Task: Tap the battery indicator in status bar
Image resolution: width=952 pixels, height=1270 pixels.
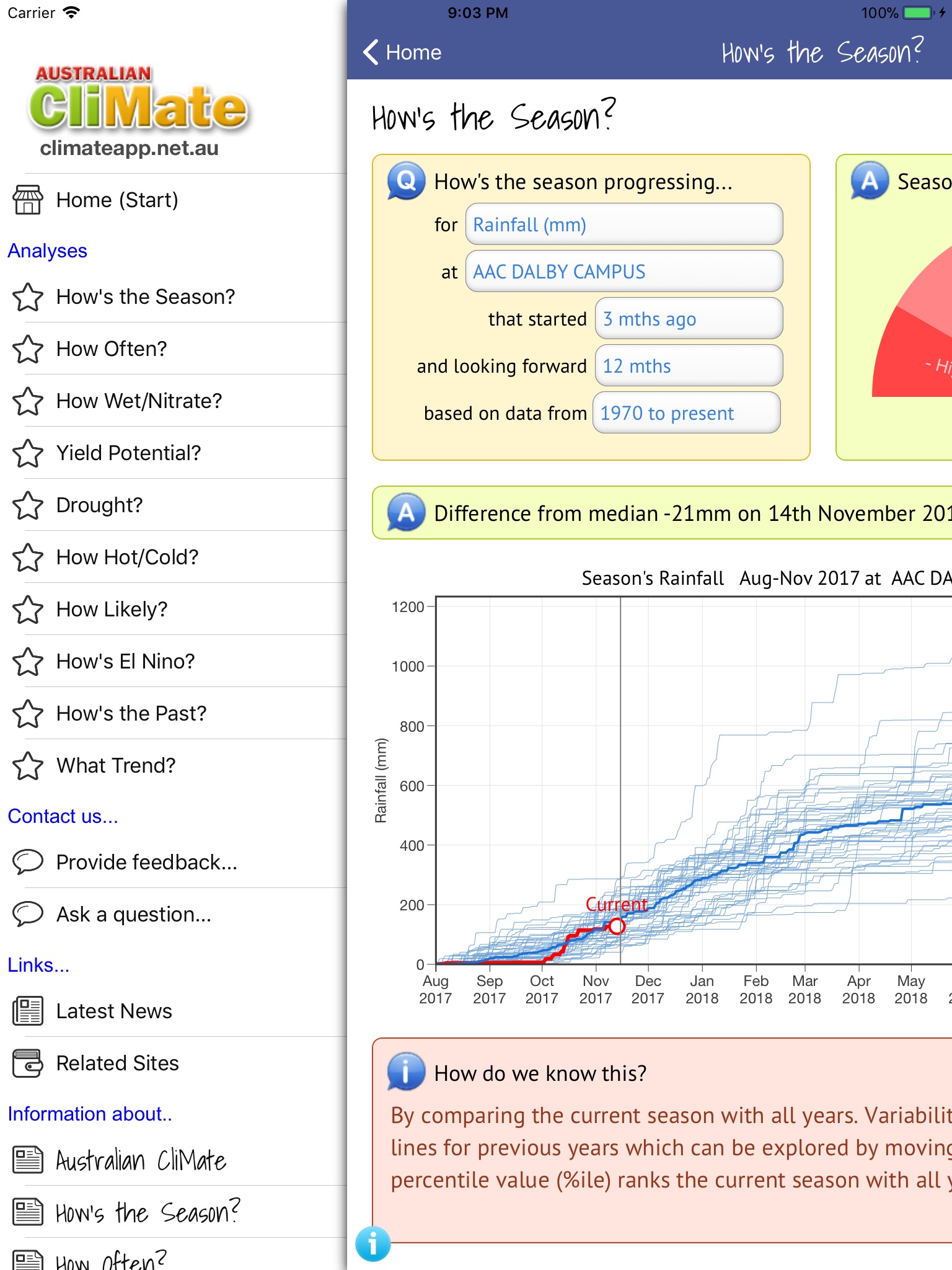Action: 919,12
